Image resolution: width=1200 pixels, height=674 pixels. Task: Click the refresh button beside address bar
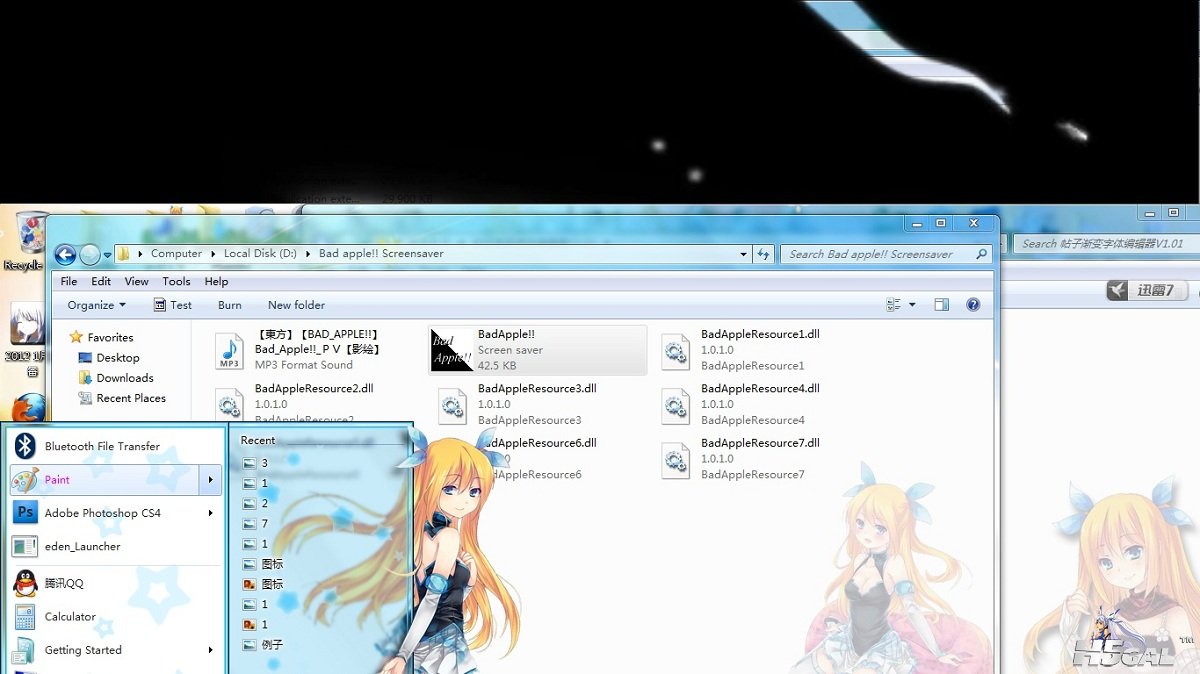click(764, 254)
